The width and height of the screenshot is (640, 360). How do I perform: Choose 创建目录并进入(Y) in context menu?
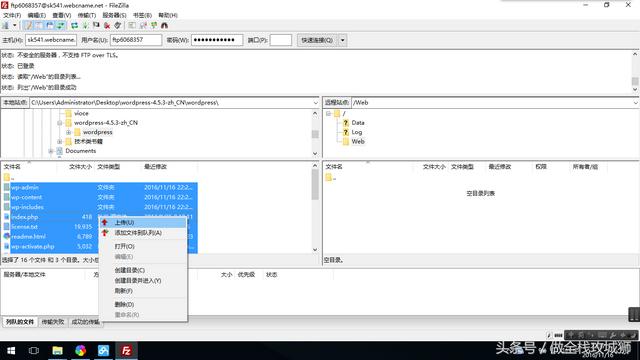143,280
